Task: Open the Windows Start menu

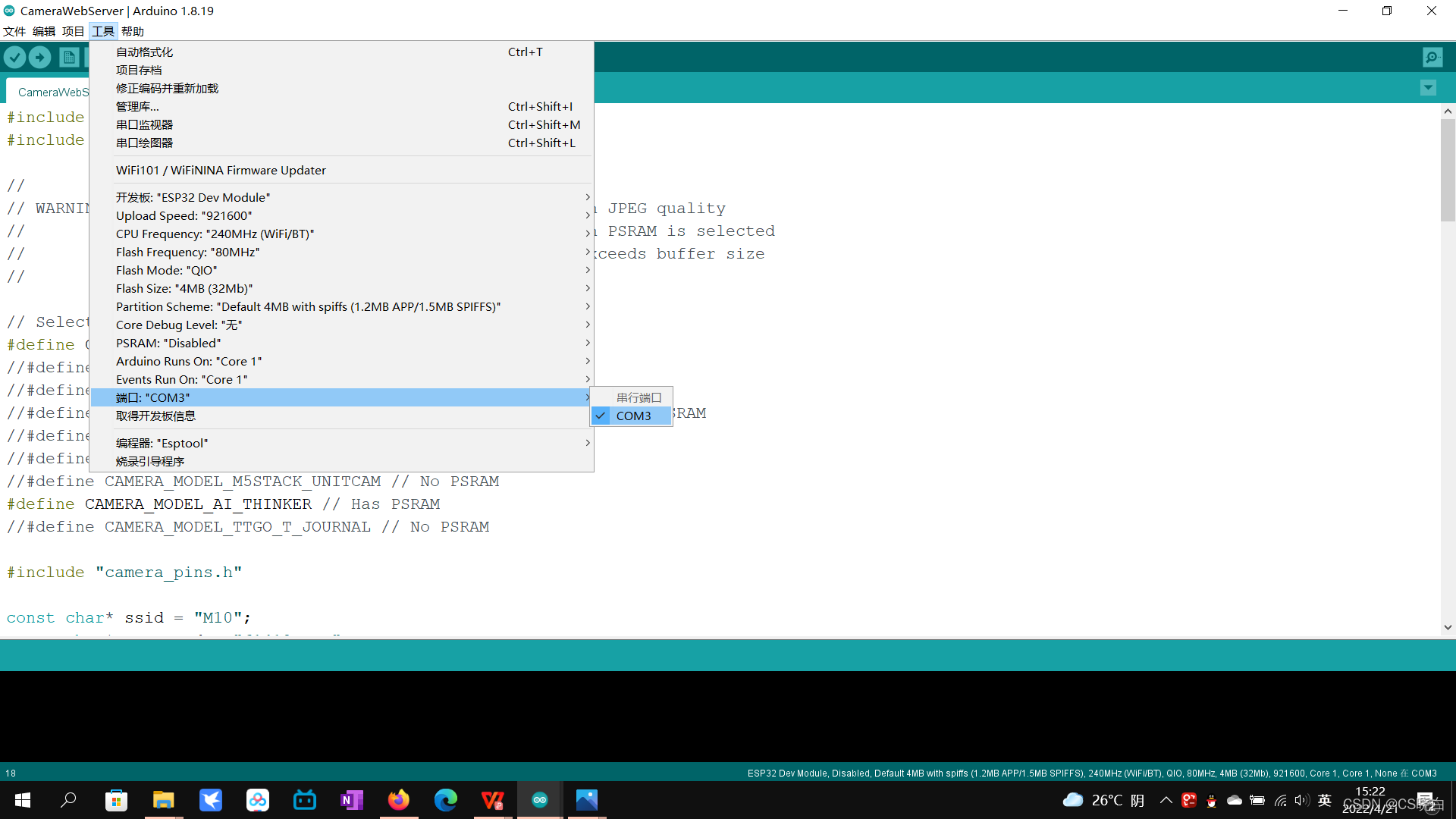Action: [x=23, y=800]
